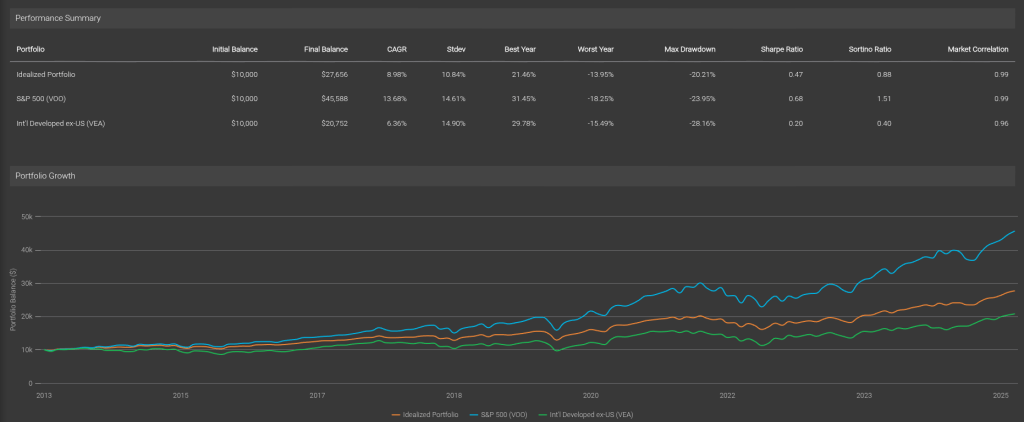Select Int'l Developed ex-US (VEA) table row name
Viewport: 1024px width, 422px height.
coord(59,121)
